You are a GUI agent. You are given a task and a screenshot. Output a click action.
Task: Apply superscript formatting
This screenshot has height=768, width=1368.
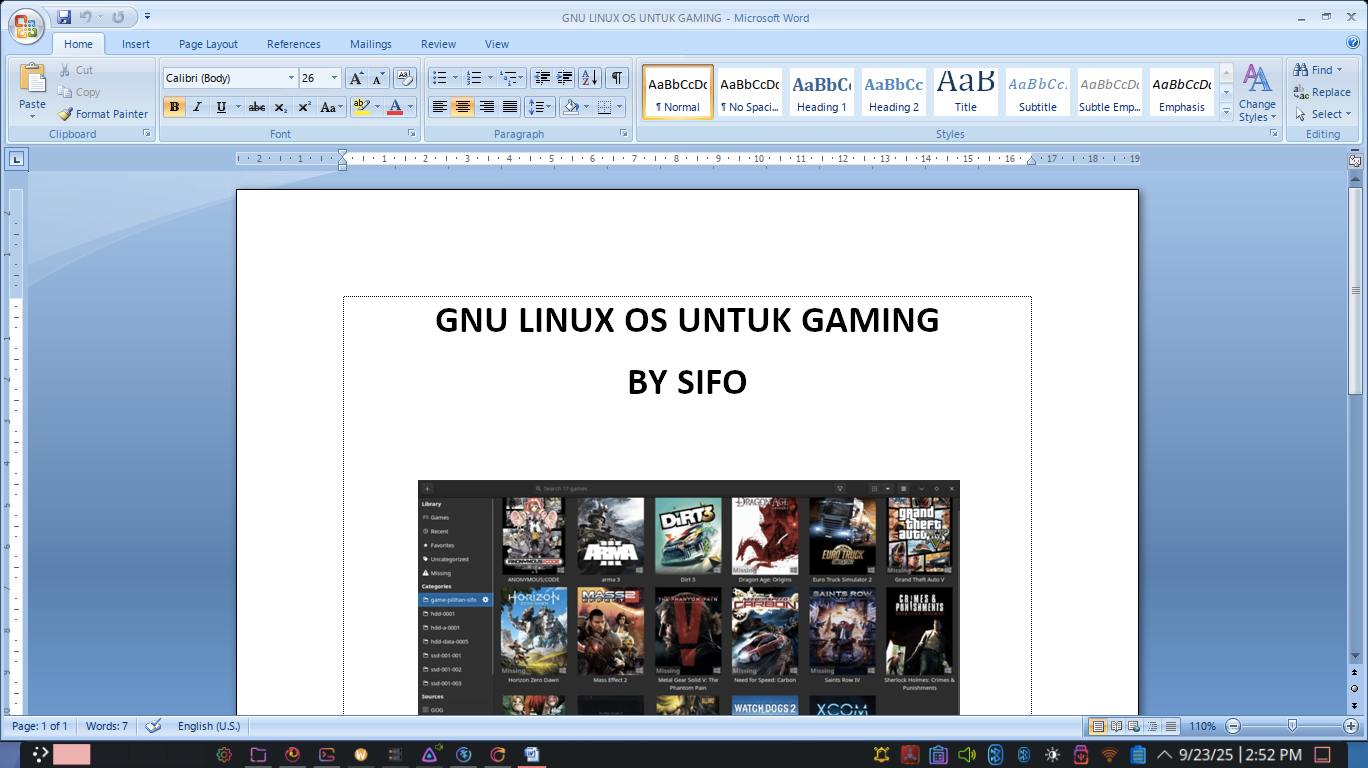[x=304, y=107]
